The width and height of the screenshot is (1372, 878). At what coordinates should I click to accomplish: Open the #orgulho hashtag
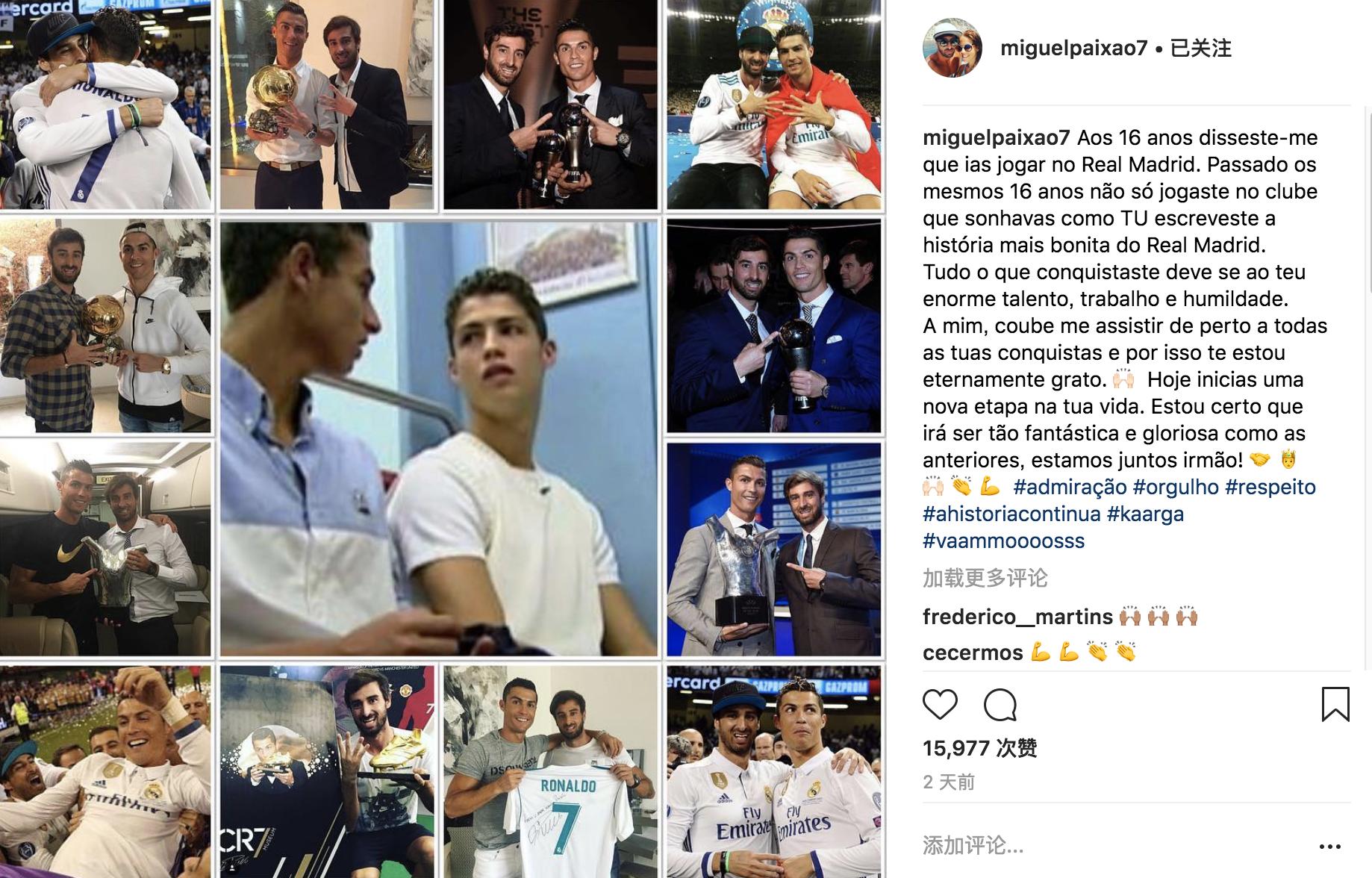point(1176,487)
